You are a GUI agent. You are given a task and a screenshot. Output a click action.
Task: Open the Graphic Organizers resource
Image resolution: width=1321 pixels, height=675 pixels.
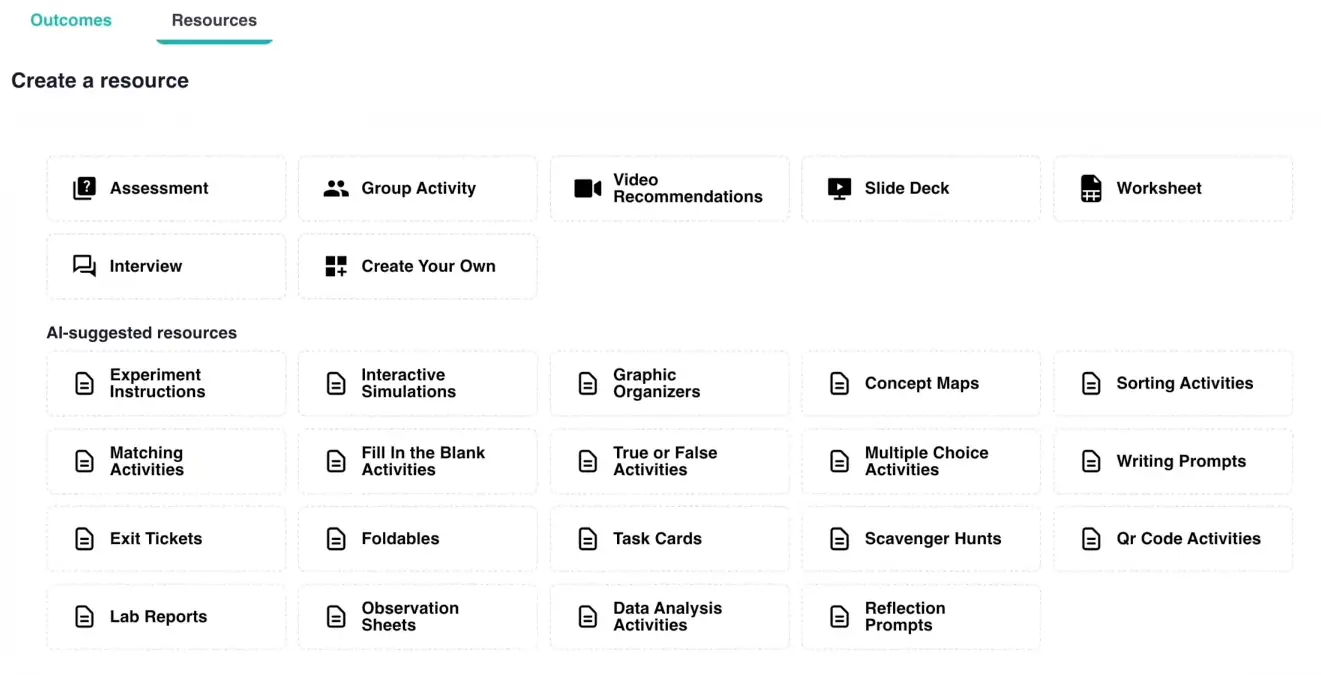(x=669, y=383)
